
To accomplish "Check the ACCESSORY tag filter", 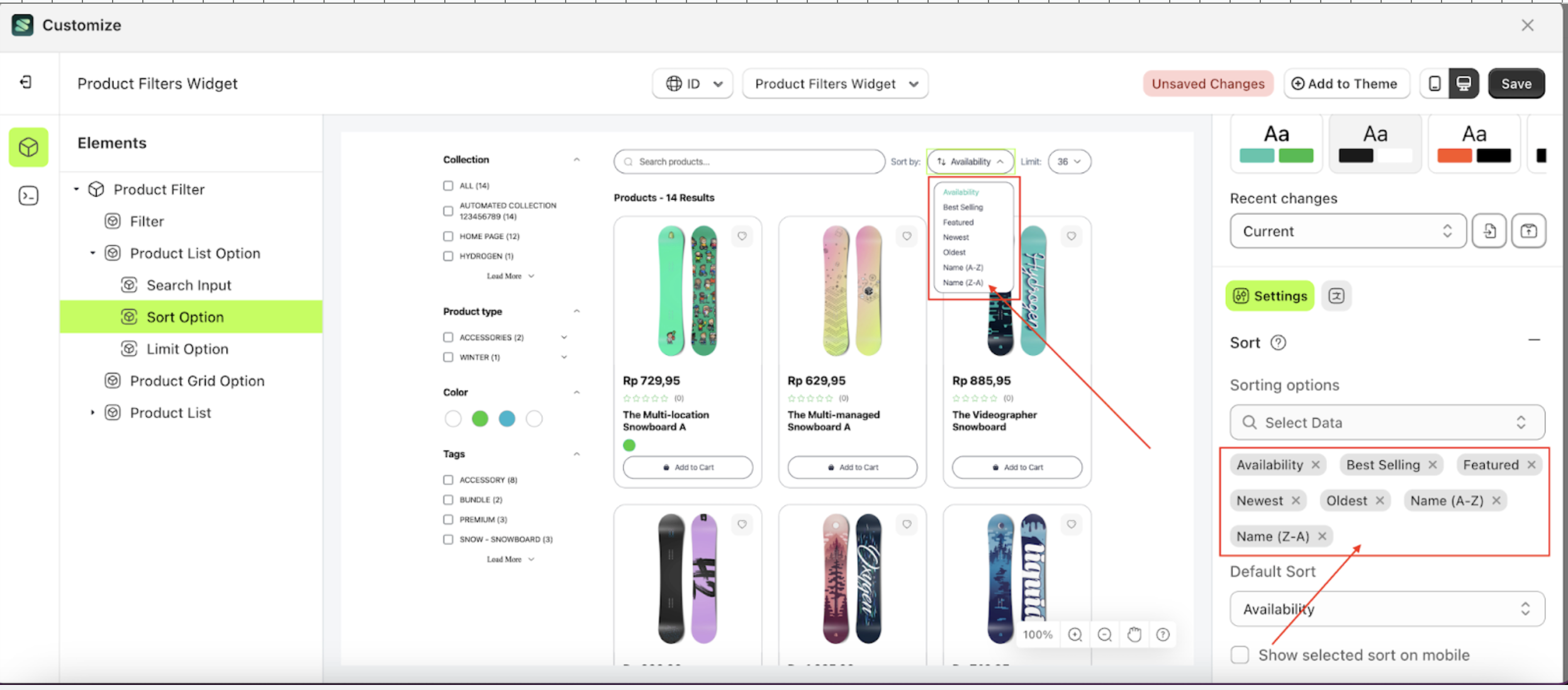I will (448, 480).
